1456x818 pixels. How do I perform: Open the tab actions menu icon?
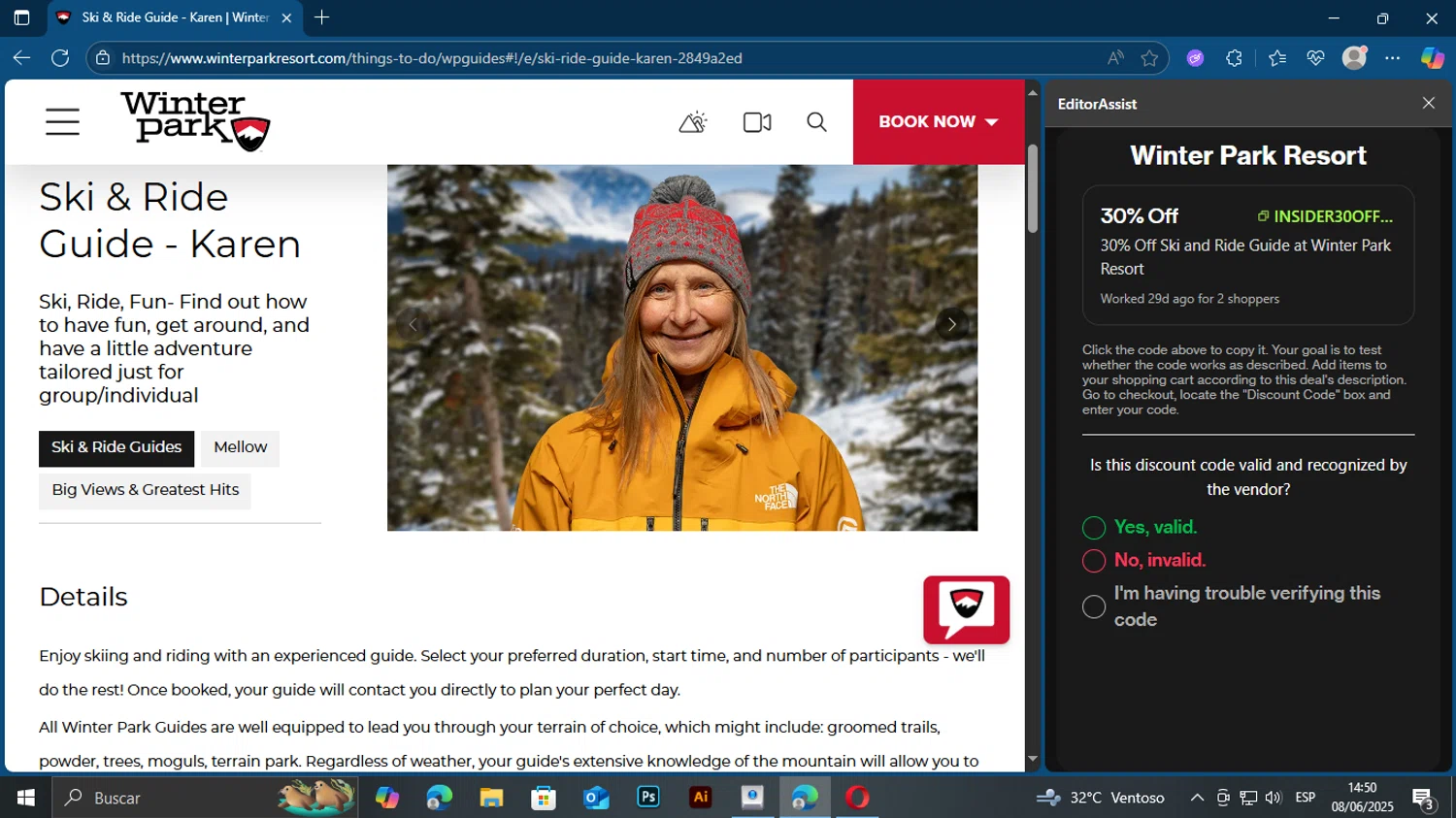(x=21, y=17)
